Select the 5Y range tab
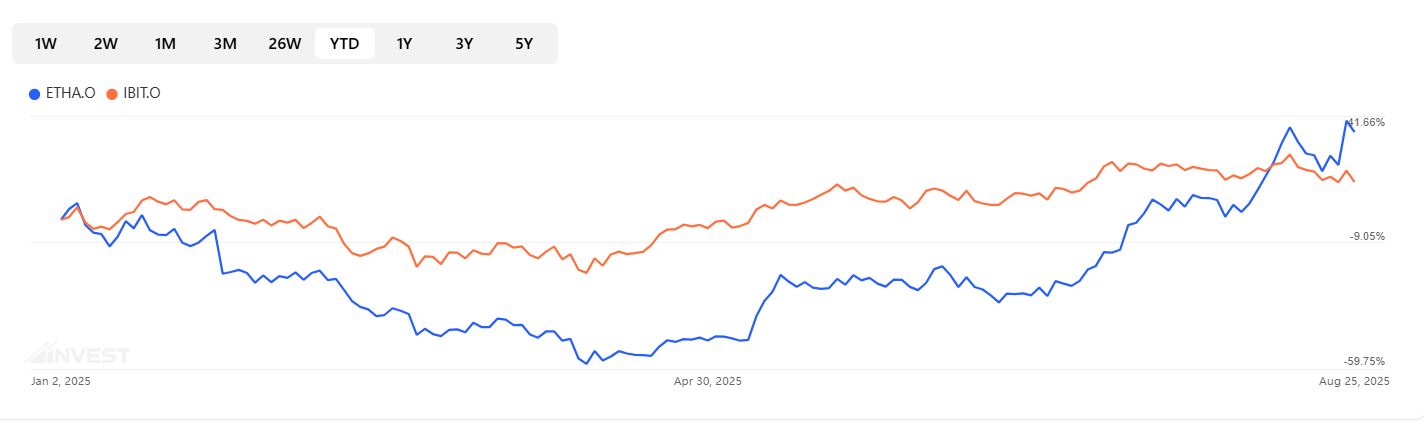Screen dimensions: 1424x429 524,44
